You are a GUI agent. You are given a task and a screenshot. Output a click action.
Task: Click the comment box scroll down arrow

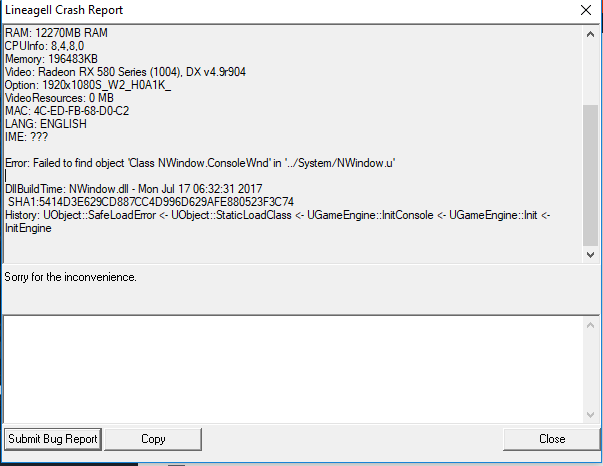click(x=589, y=414)
